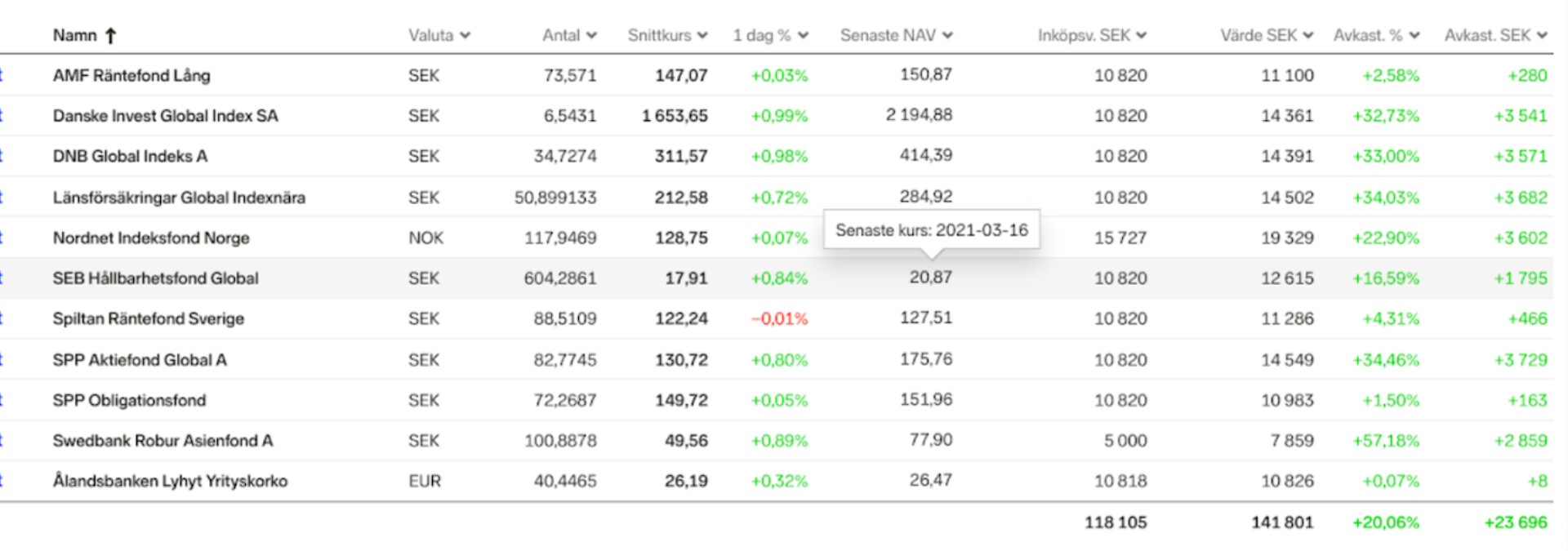Click the Senaste kurs date tooltip
1568x551 pixels.
(931, 230)
